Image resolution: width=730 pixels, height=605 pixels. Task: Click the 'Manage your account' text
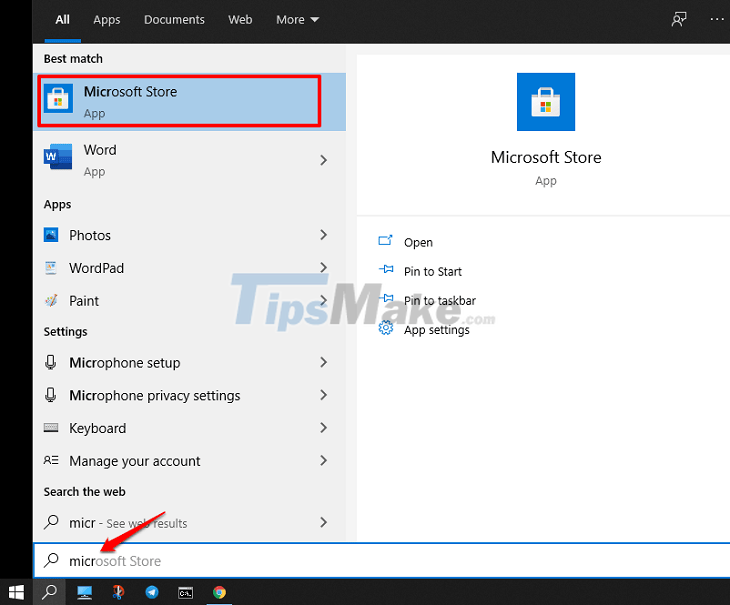(135, 461)
